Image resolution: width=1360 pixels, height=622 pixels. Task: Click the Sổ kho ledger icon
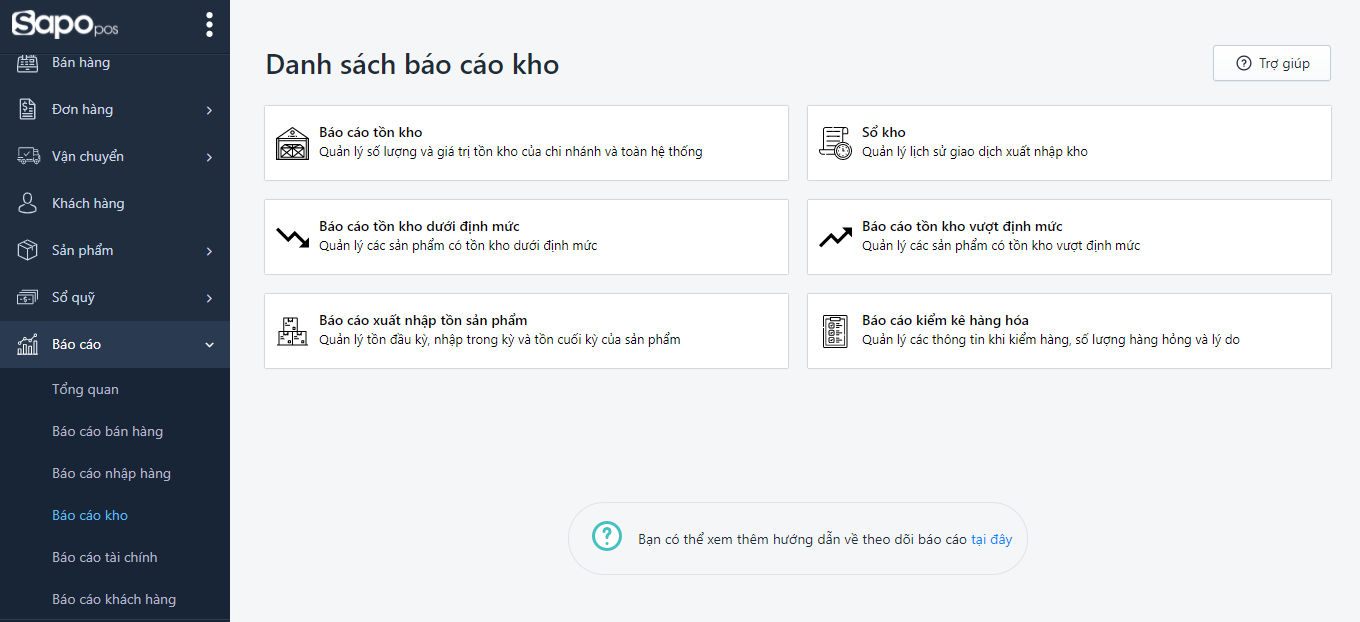[x=835, y=143]
